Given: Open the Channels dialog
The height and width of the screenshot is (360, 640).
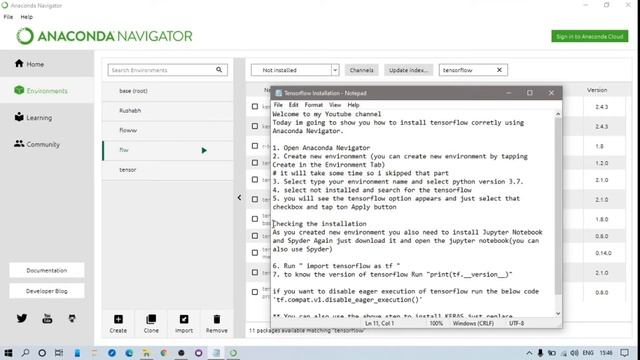Looking at the screenshot, I should pyautogui.click(x=361, y=70).
